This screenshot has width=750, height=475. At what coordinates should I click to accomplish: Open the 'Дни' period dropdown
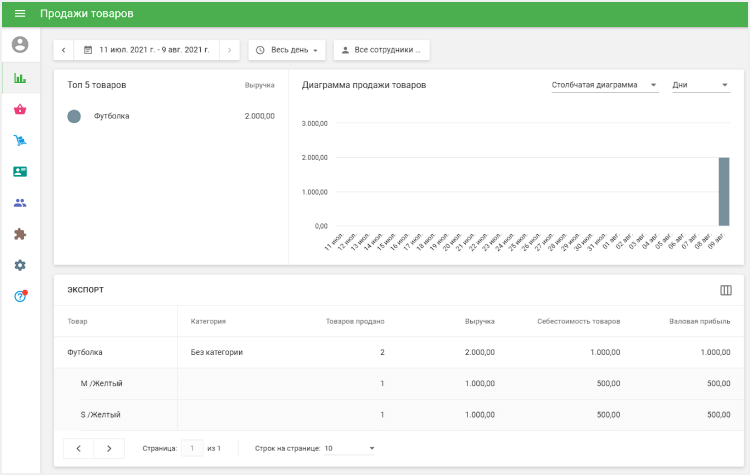pyautogui.click(x=701, y=85)
